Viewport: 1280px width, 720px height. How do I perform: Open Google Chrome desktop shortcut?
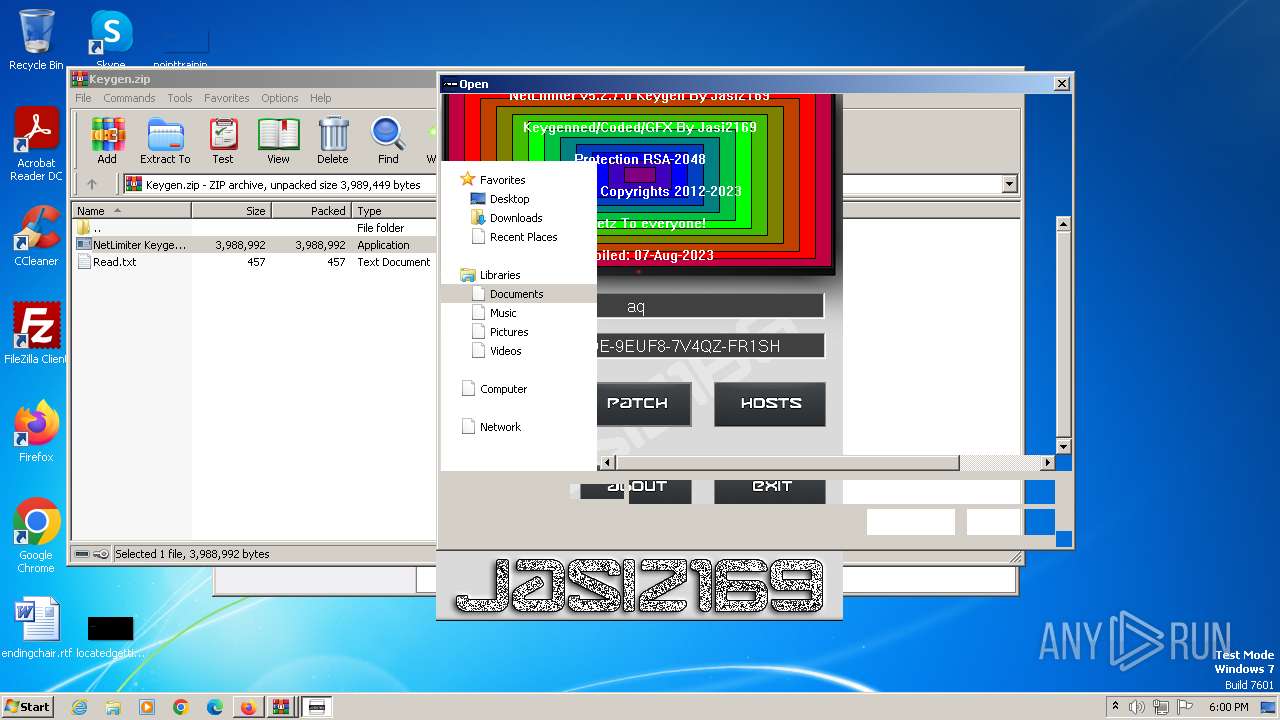tap(36, 536)
